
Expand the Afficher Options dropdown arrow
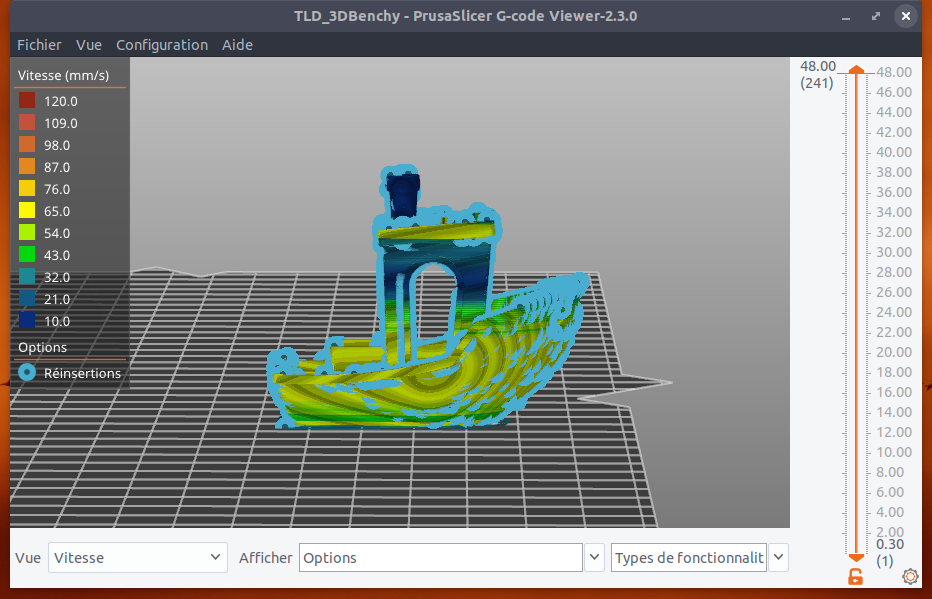click(x=594, y=557)
